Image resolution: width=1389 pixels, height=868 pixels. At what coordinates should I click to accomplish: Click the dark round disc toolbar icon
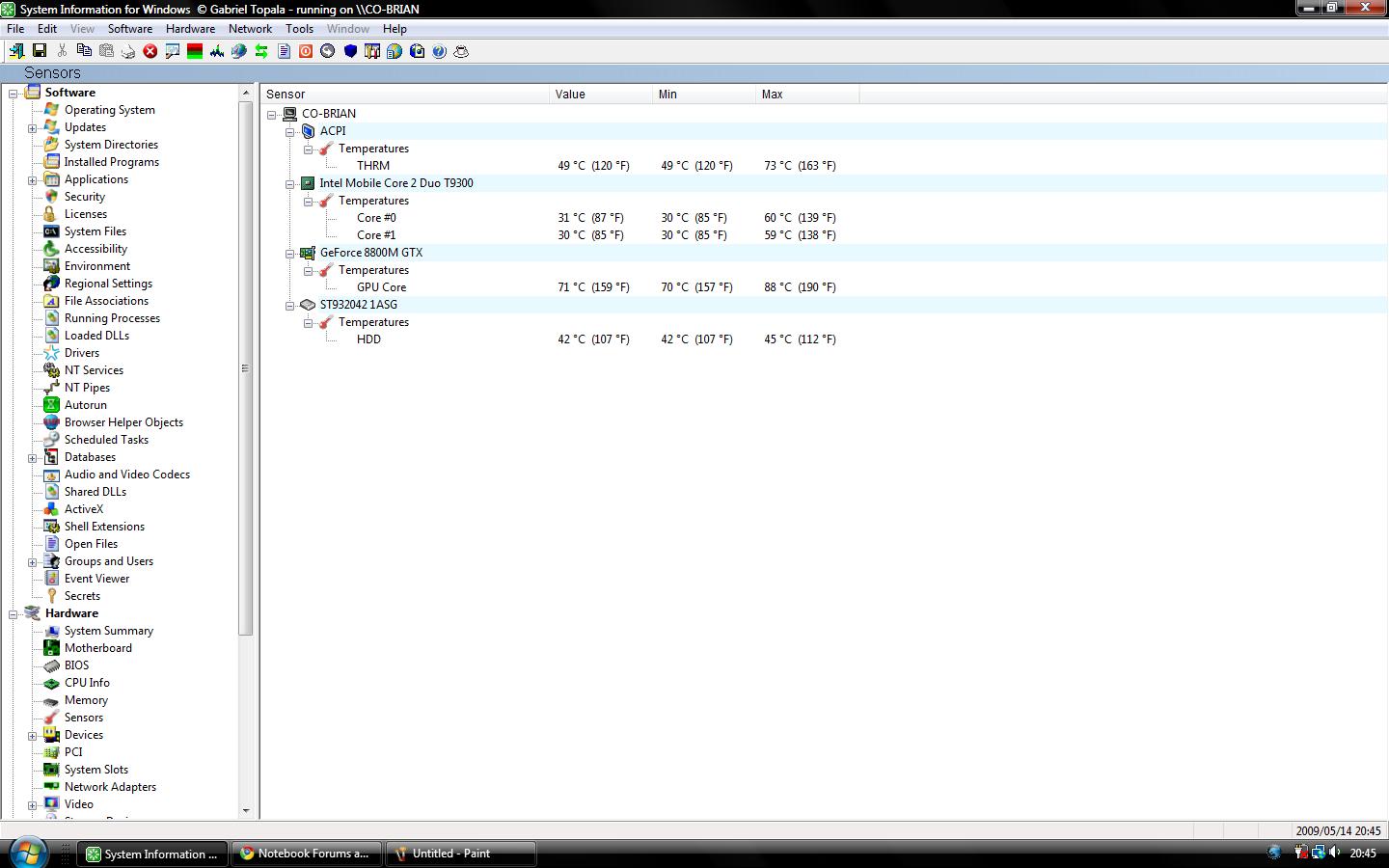tap(328, 51)
